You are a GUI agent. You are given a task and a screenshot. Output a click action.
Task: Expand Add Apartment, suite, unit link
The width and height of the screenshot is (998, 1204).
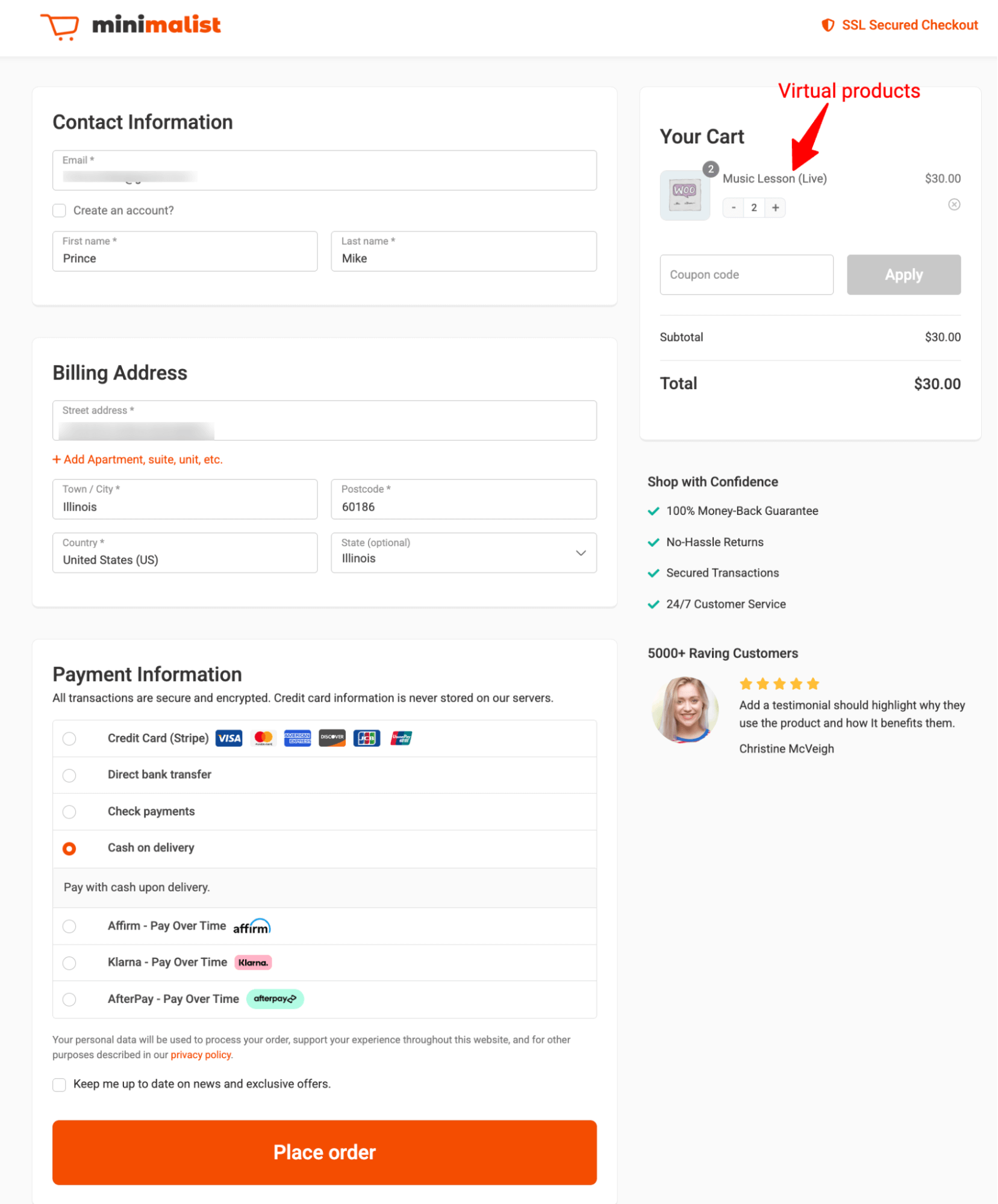pos(137,460)
